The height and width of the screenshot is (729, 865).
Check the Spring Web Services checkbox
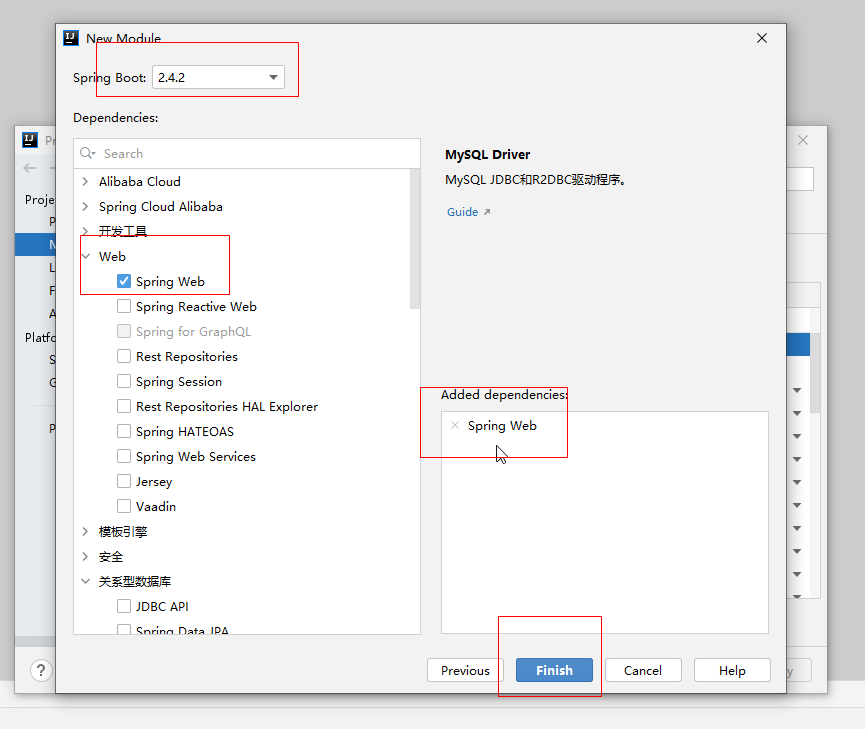tap(124, 456)
